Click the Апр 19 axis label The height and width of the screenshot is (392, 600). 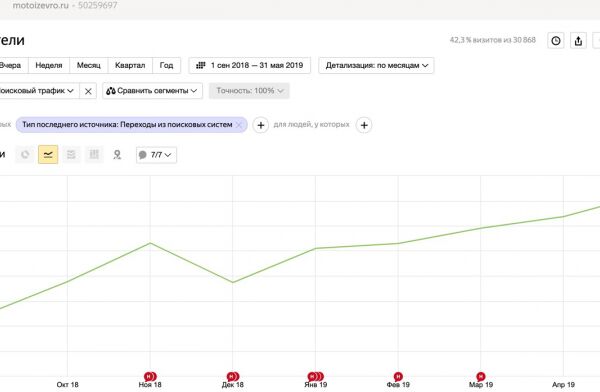pos(563,385)
